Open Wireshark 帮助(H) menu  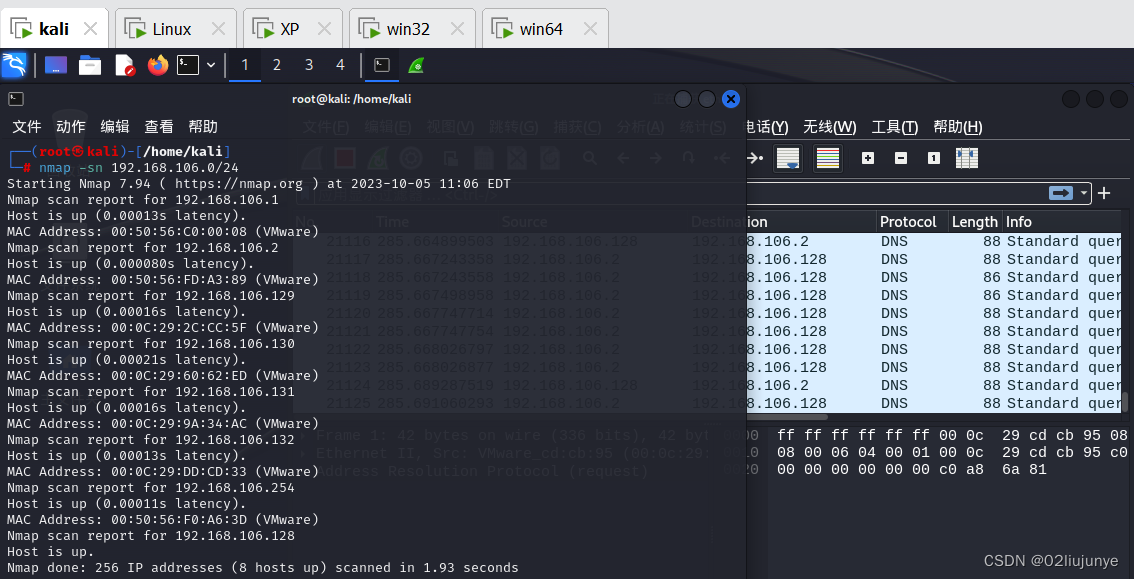tap(958, 127)
